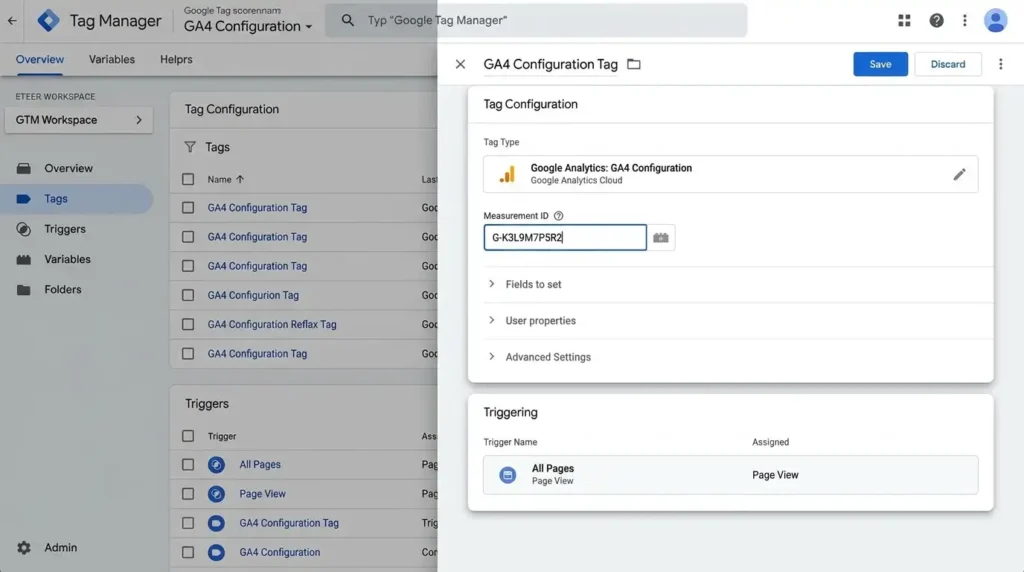Check the GA4 Configuration Reflax Tag checkbox

(x=188, y=325)
